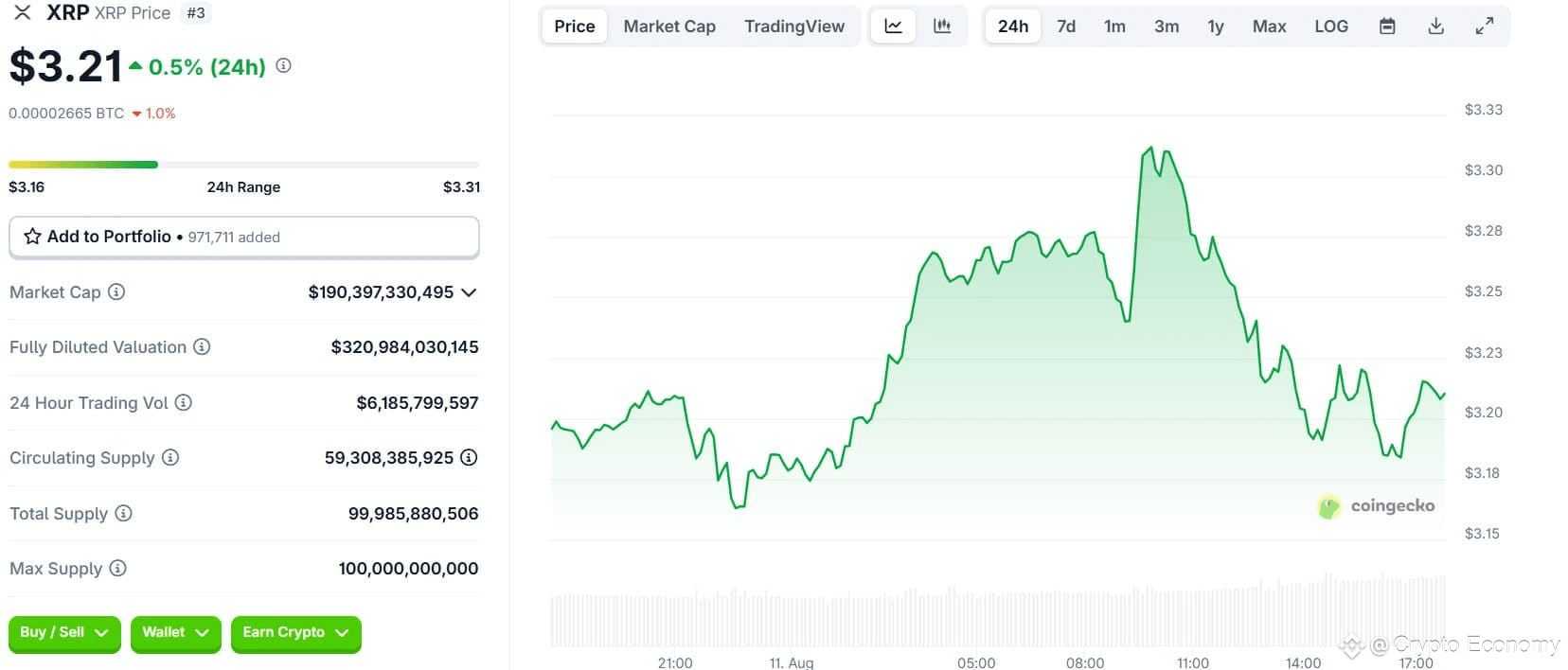Viewport: 1568px width, 670px height.
Task: Open Total Supply info icon
Action: point(123,513)
